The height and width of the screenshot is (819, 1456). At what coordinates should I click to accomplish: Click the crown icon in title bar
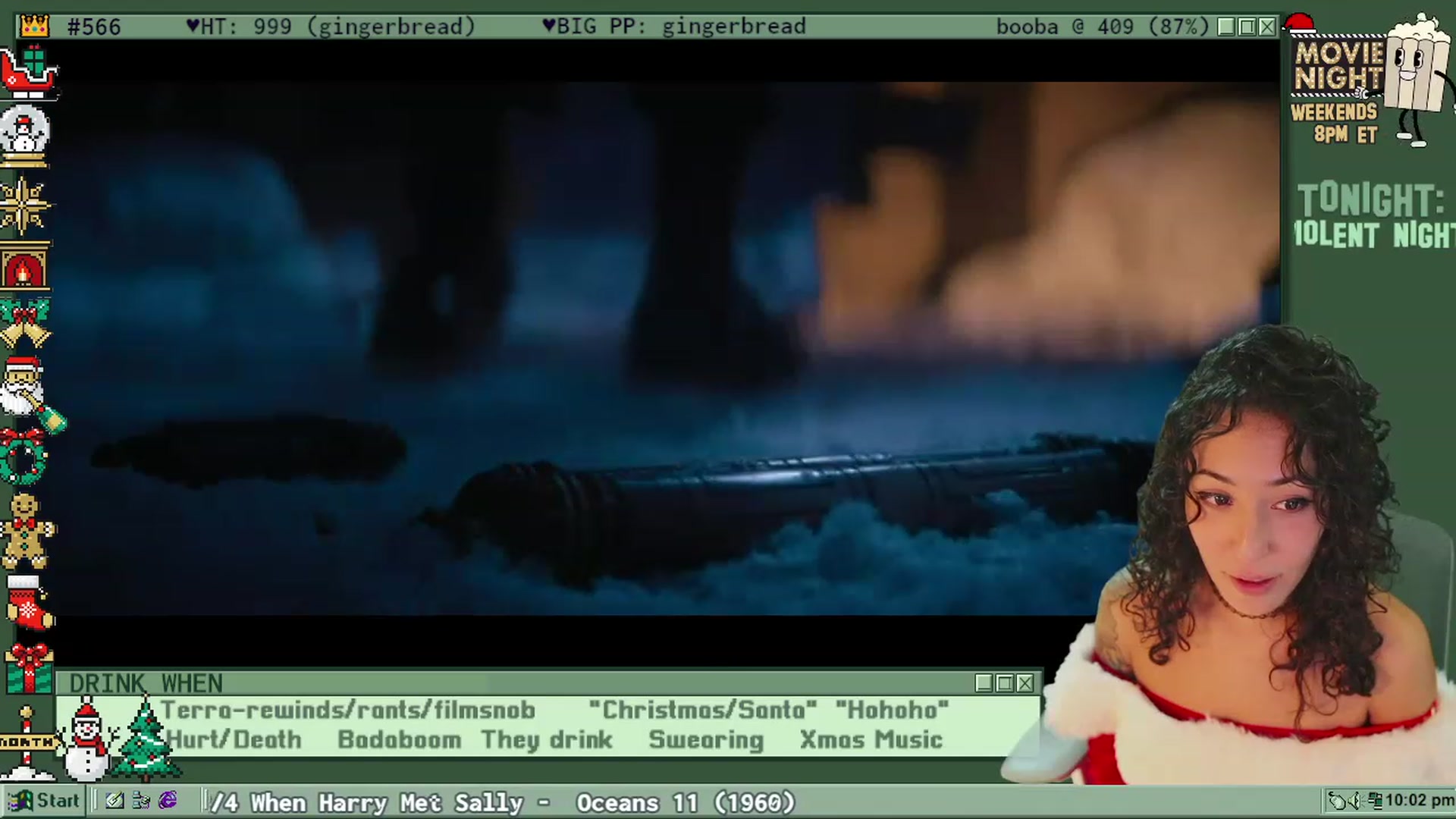click(34, 26)
